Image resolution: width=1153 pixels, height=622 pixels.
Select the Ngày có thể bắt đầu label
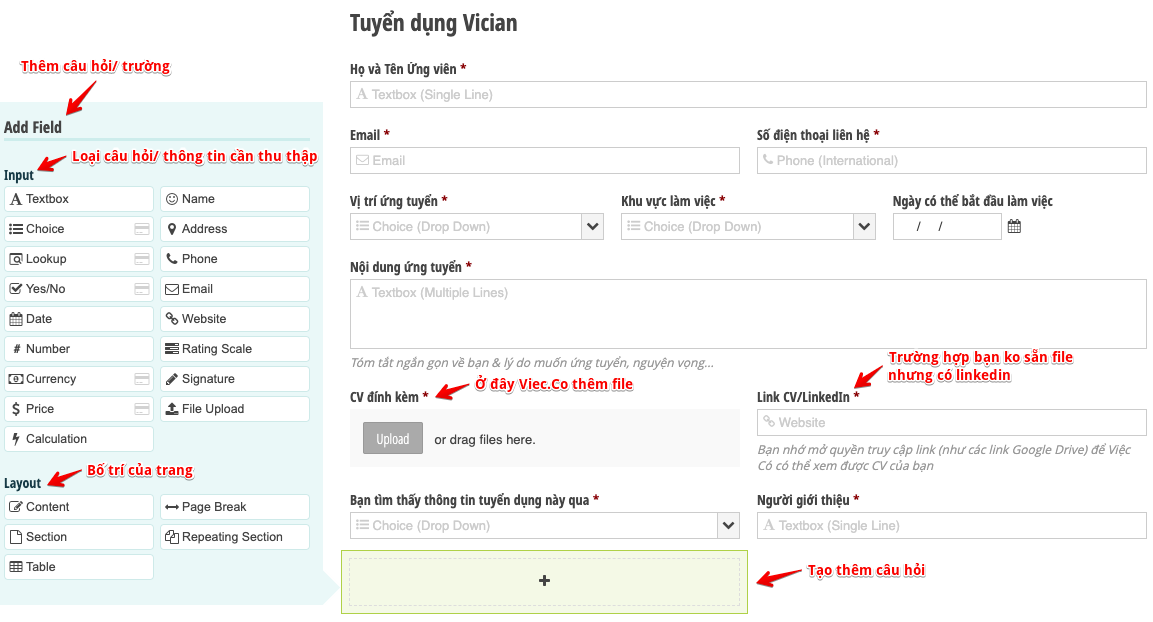(973, 201)
